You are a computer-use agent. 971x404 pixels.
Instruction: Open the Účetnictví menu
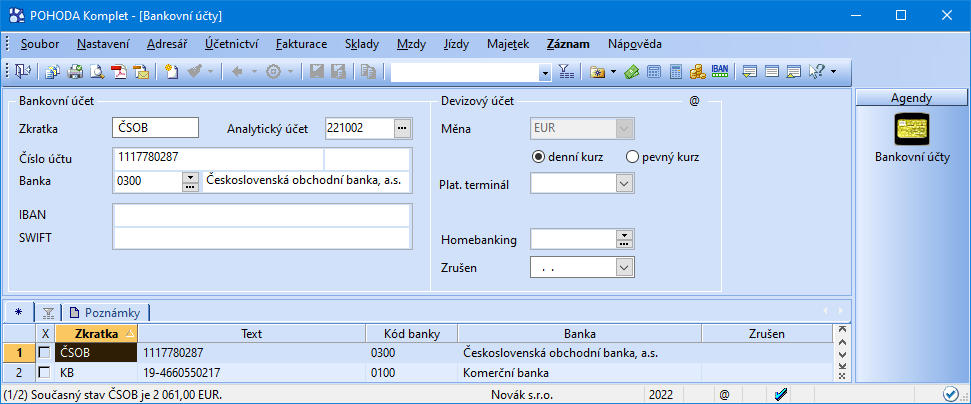click(x=232, y=44)
